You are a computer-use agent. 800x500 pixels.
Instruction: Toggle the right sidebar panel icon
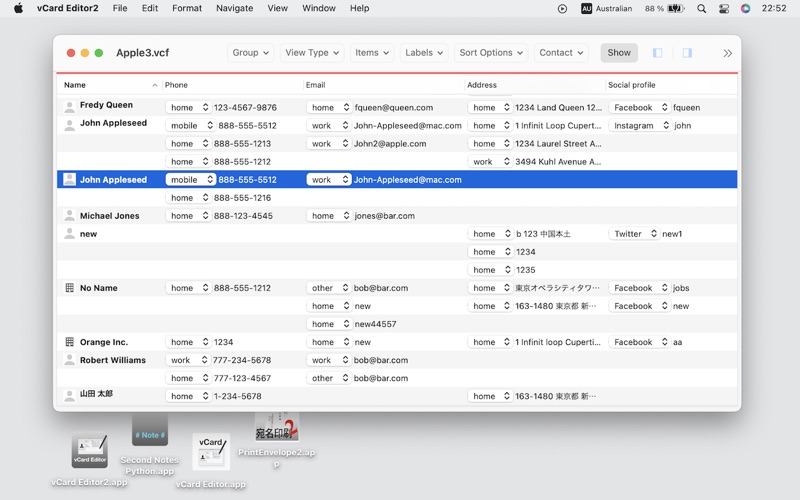[x=687, y=53]
